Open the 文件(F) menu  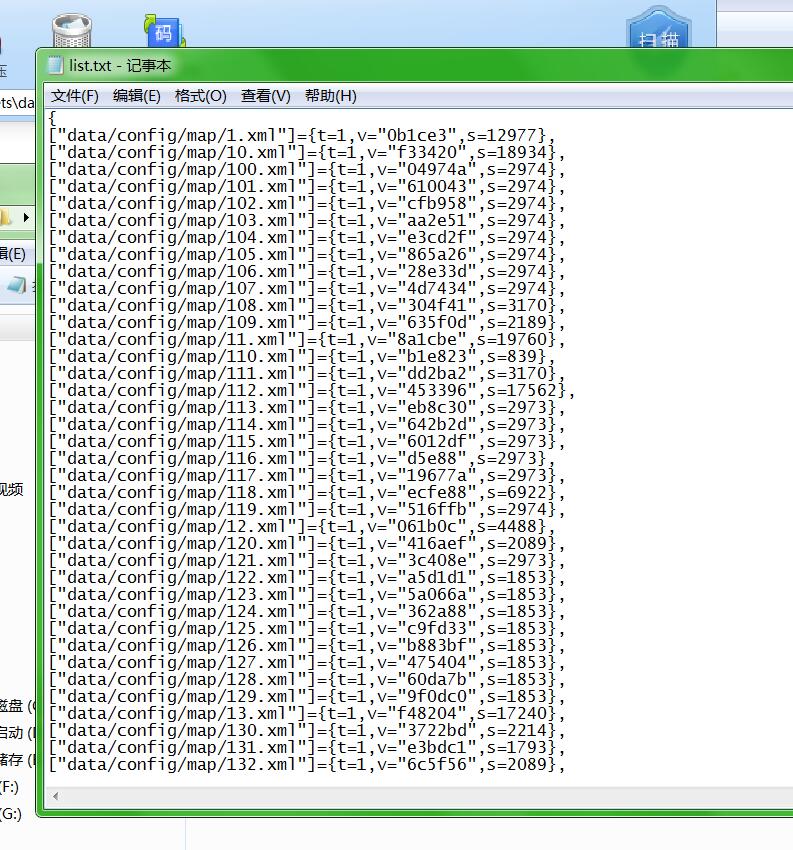pos(75,96)
